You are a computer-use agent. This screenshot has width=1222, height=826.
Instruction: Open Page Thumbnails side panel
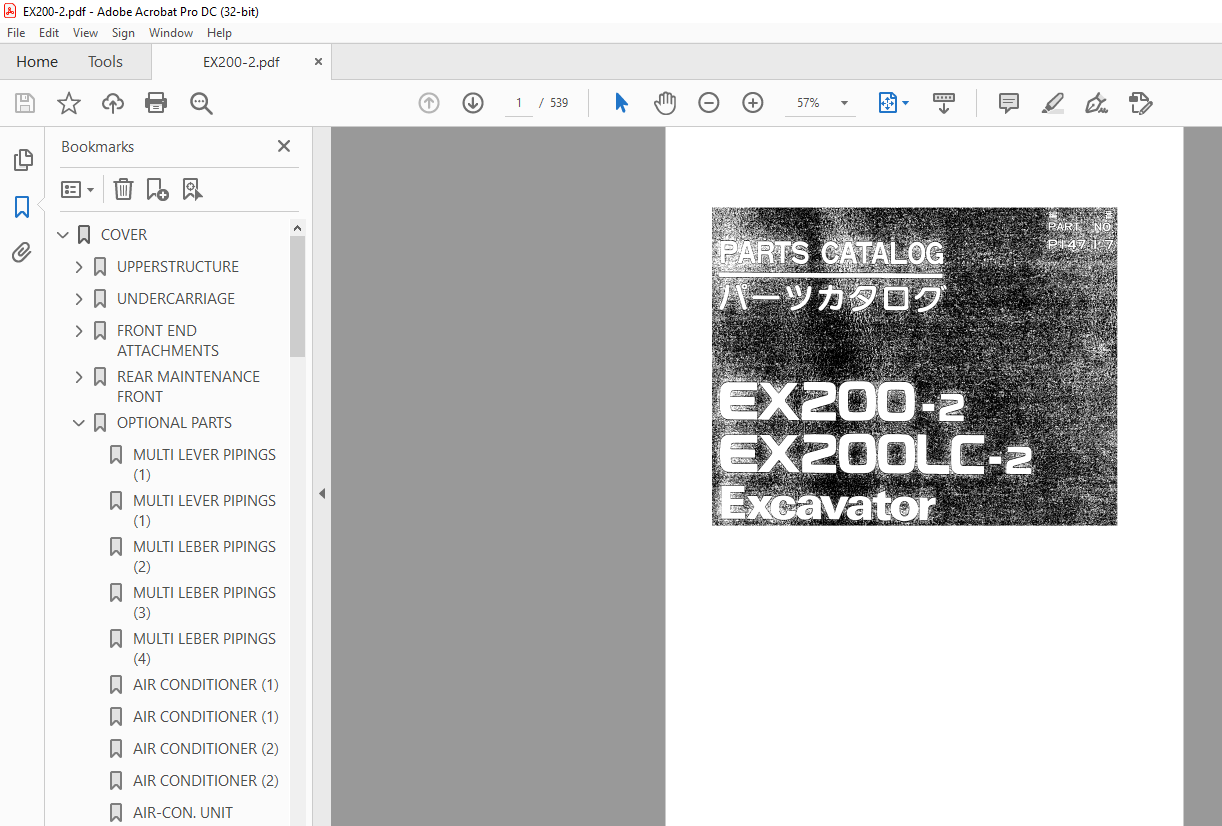[22, 160]
